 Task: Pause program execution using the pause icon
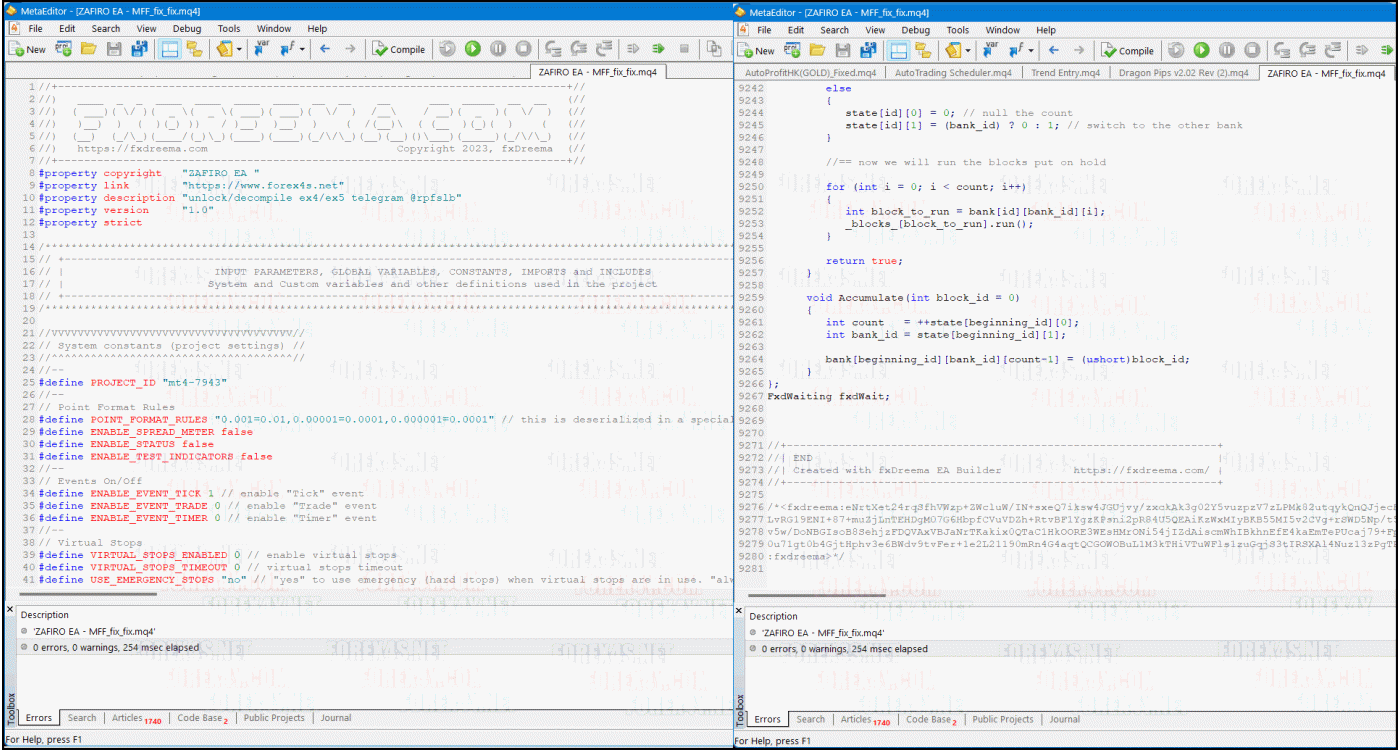point(498,48)
